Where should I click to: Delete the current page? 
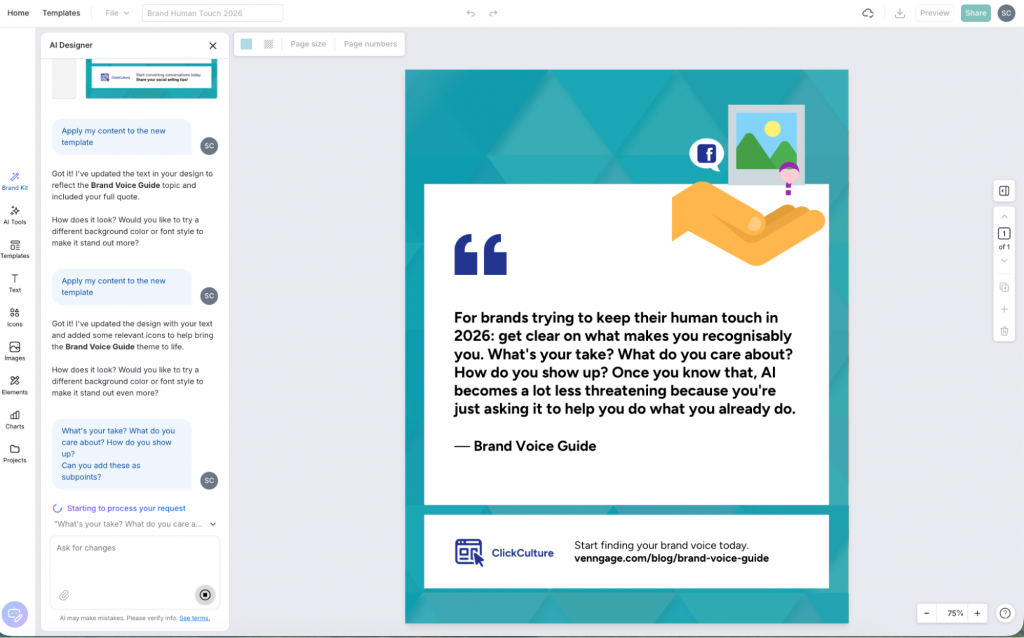click(1004, 331)
